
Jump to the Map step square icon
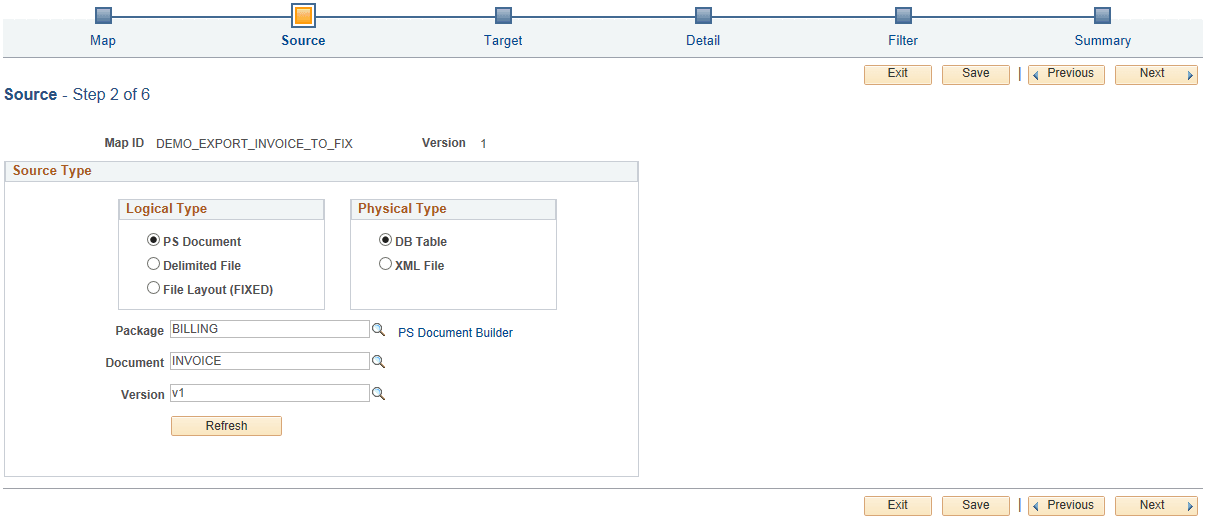point(103,15)
